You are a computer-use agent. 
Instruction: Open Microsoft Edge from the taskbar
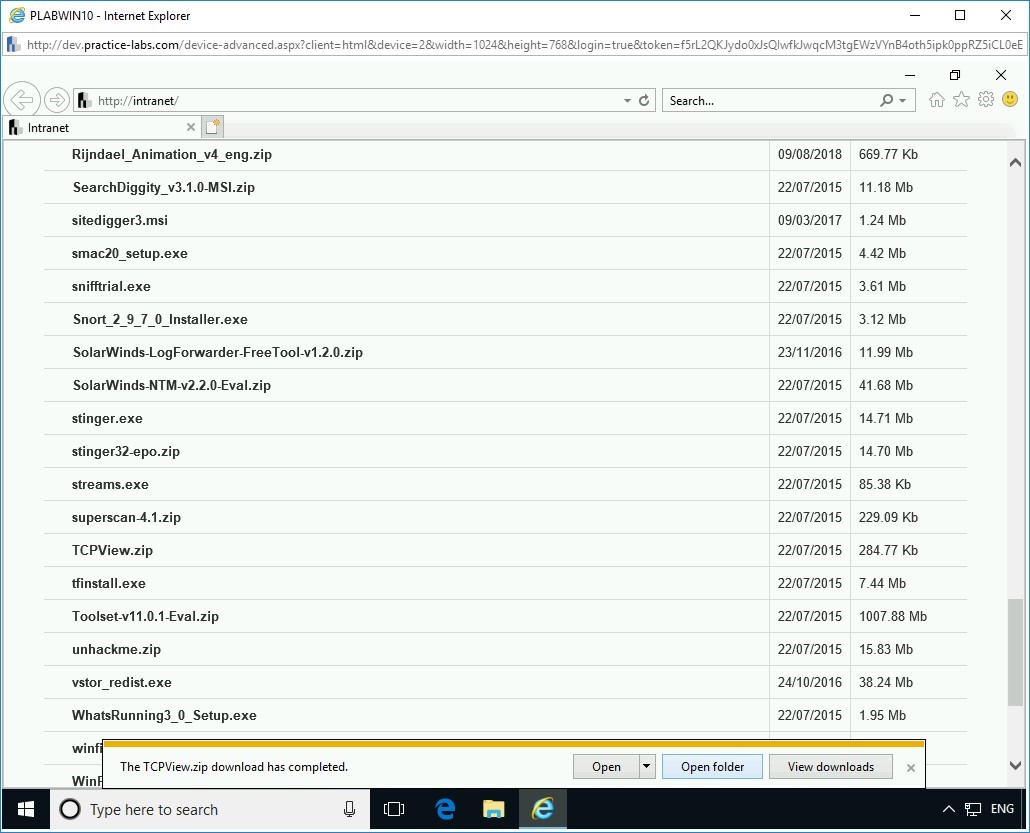coord(443,809)
